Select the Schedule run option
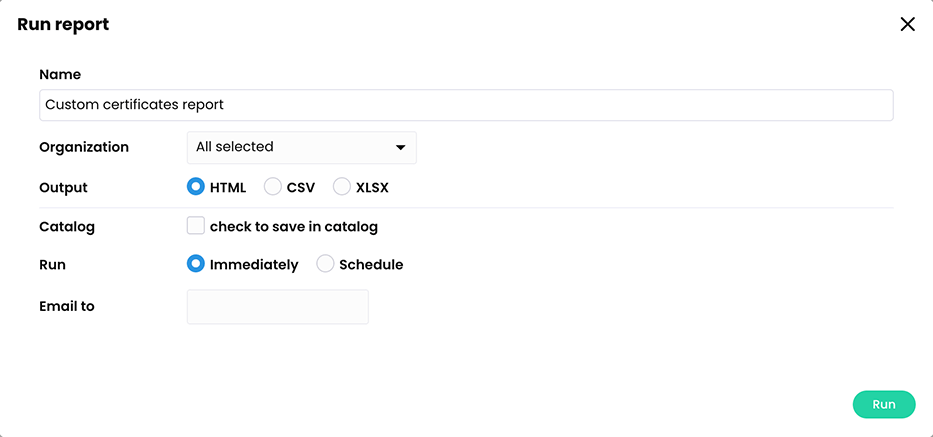The height and width of the screenshot is (437, 933). point(325,265)
